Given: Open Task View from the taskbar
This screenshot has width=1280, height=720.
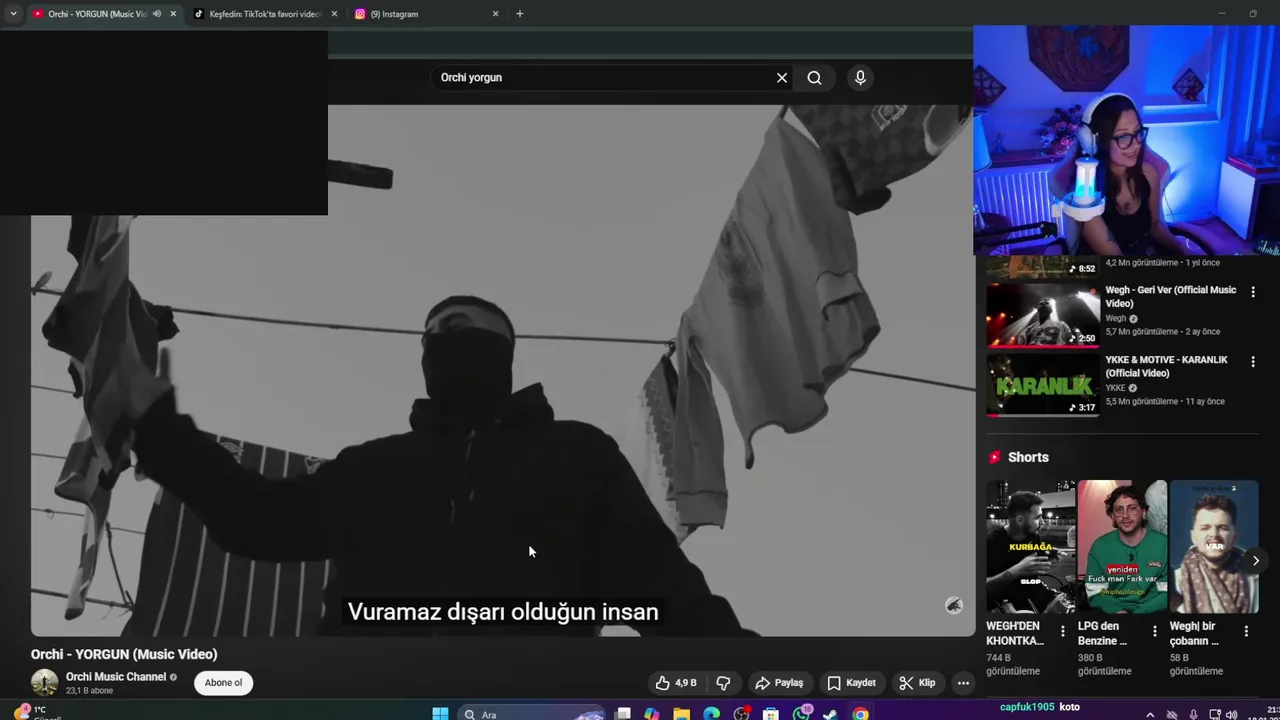Looking at the screenshot, I should 623,713.
